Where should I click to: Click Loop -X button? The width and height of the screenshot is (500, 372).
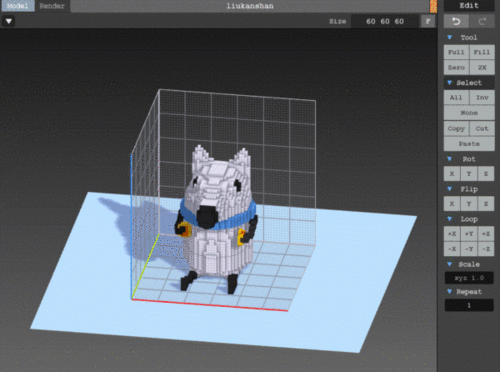coord(452,249)
